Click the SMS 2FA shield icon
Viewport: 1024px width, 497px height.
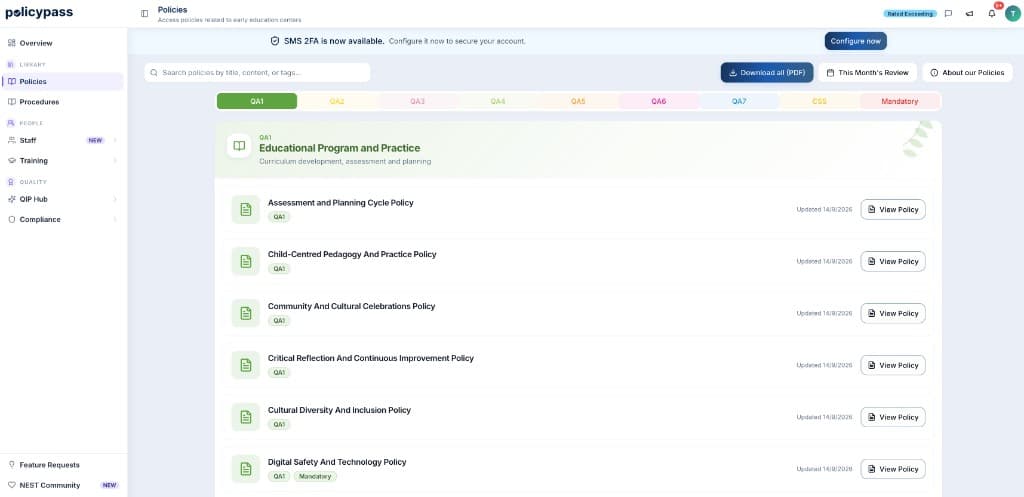click(x=275, y=41)
